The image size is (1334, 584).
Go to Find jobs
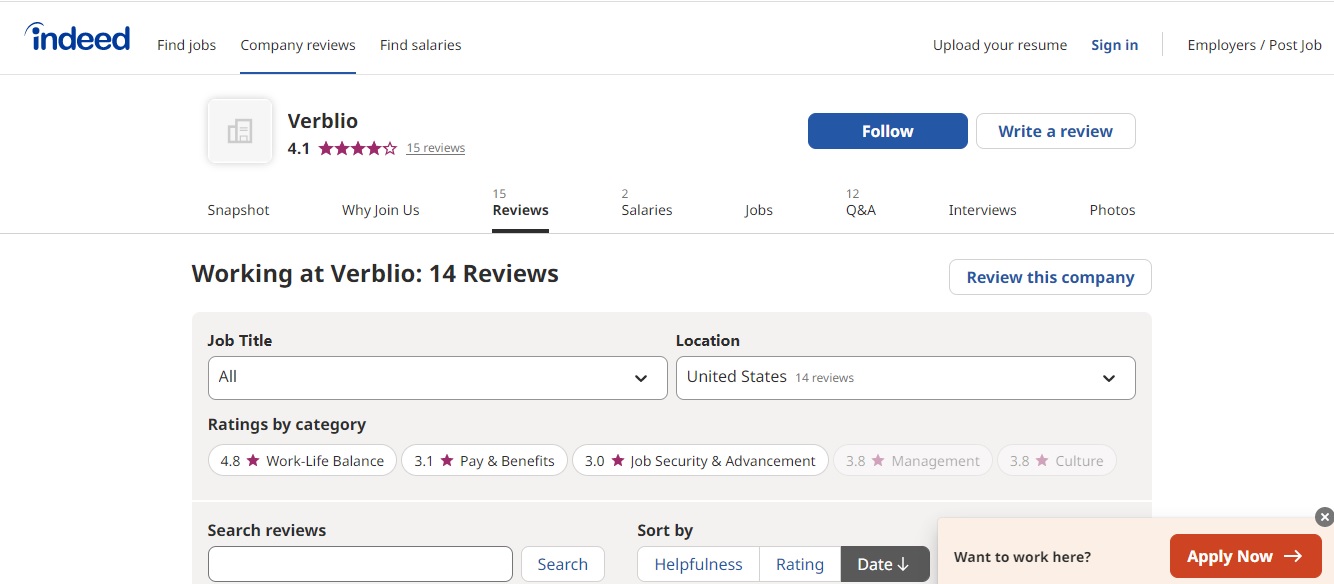coord(187,45)
